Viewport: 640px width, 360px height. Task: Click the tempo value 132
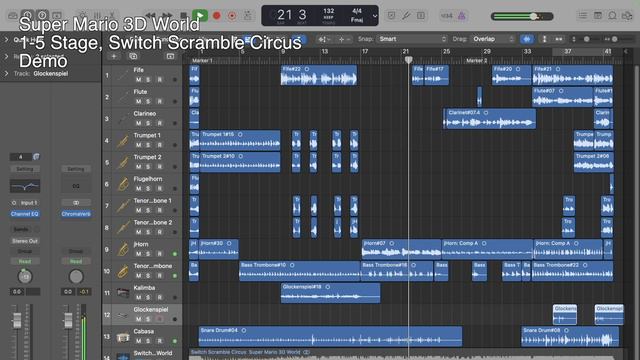pos(329,11)
